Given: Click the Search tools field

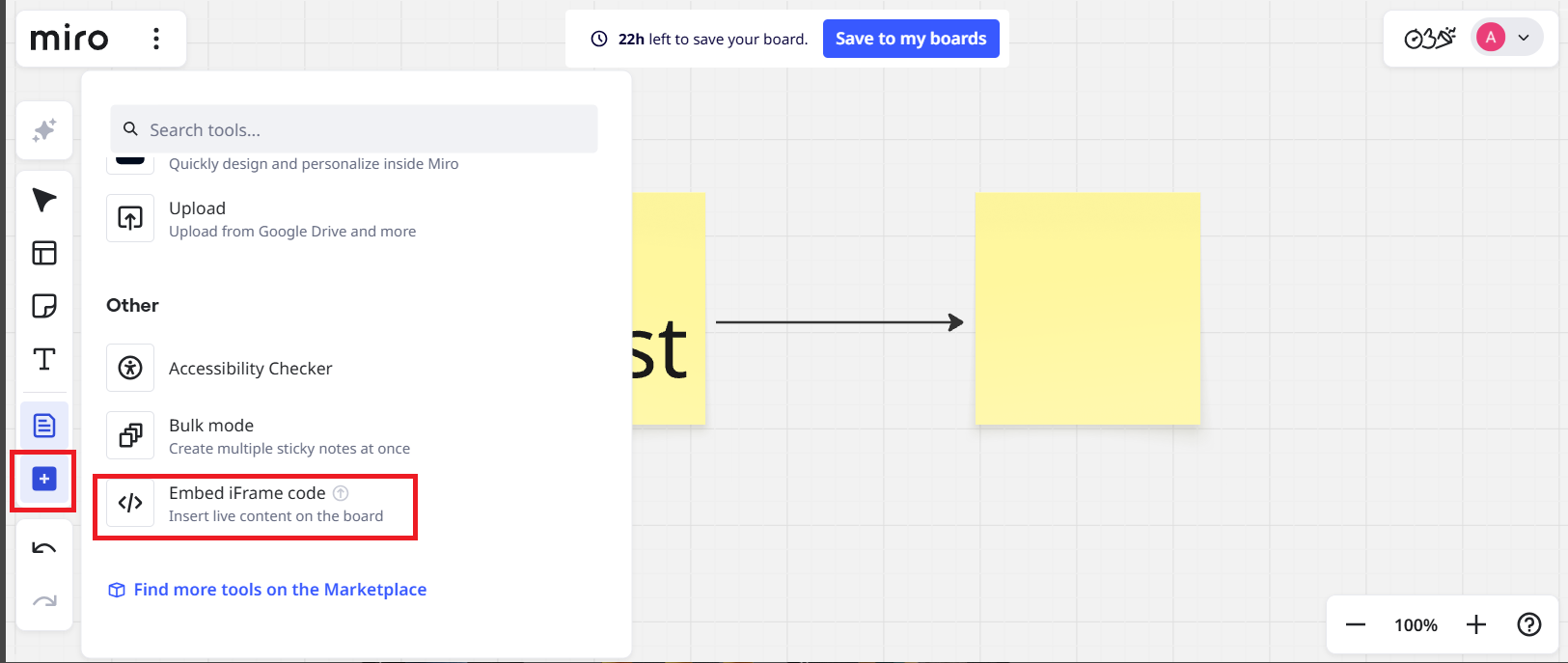Looking at the screenshot, I should [354, 129].
